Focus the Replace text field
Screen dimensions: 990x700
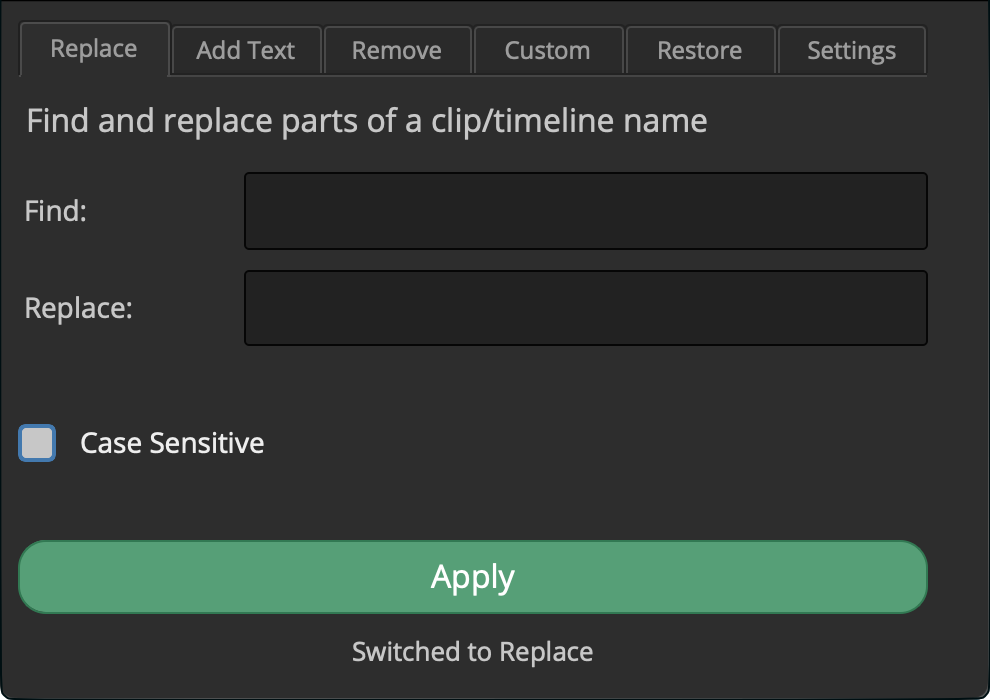[x=586, y=308]
